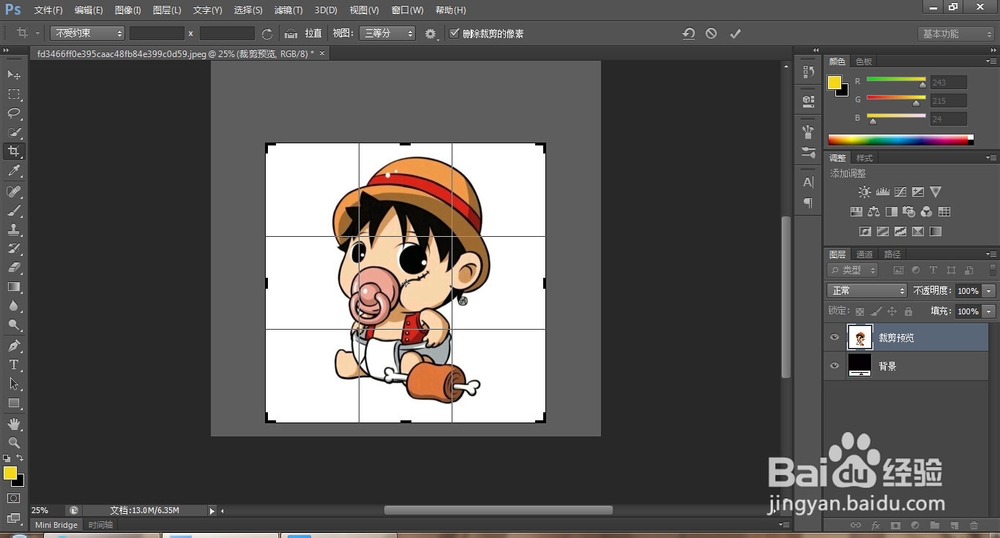Hide the 裁剪预览 layer eye icon

coord(834,337)
